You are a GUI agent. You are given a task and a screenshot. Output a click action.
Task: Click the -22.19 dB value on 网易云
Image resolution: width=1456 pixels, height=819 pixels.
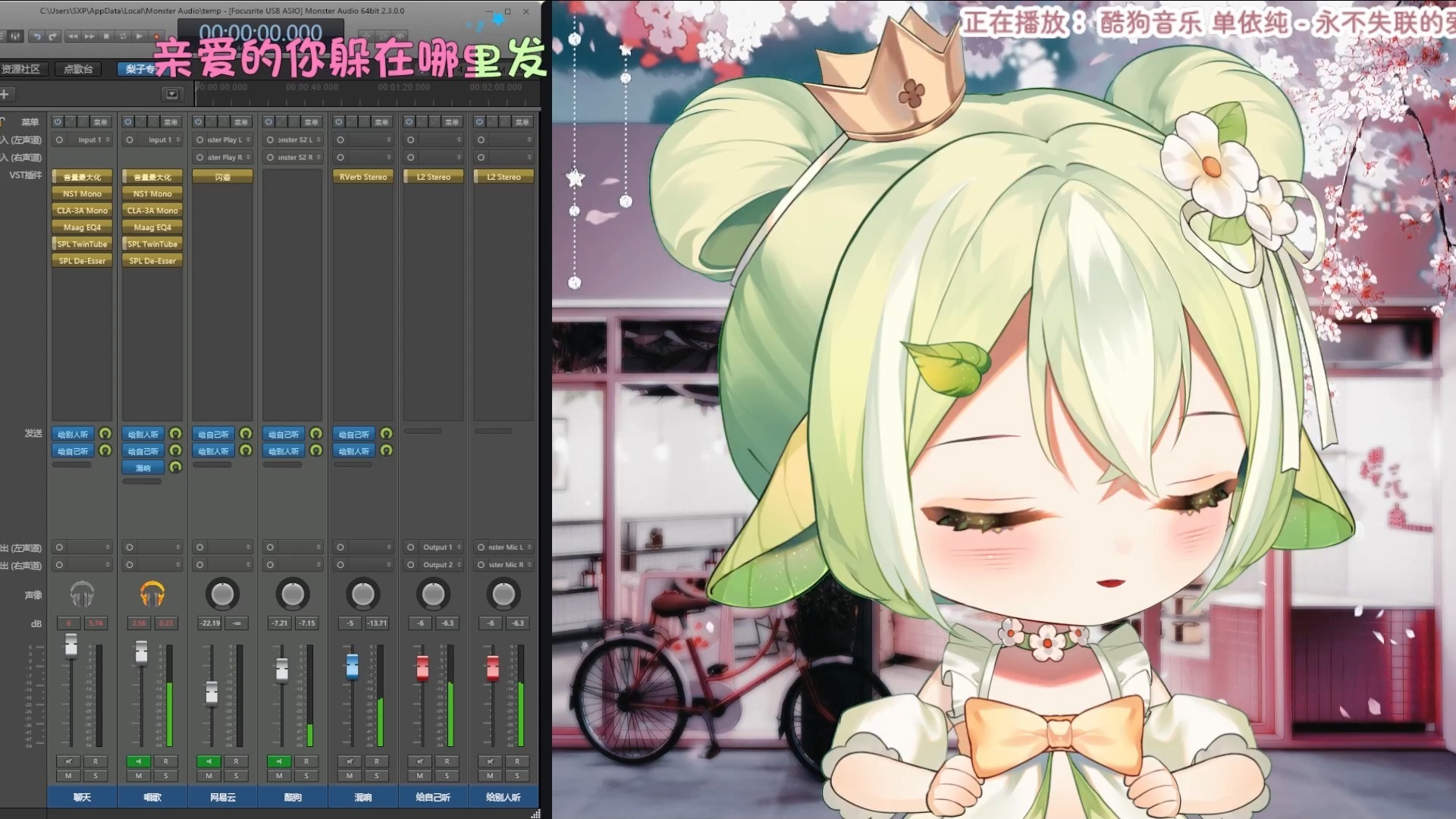click(x=210, y=623)
